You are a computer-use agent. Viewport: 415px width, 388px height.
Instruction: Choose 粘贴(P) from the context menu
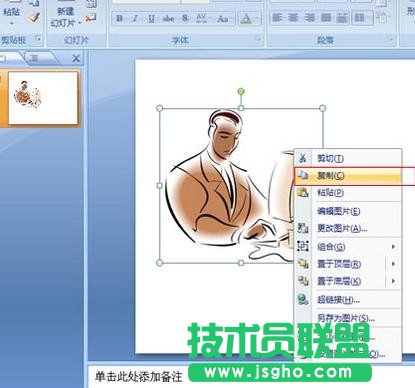pos(348,193)
